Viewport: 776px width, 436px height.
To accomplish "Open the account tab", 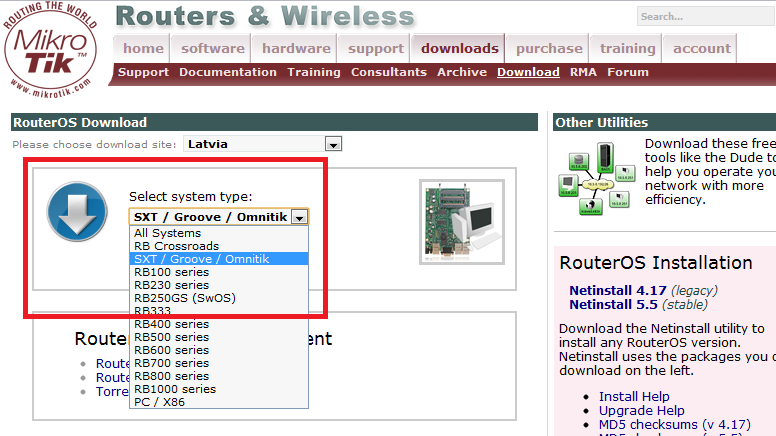I will point(701,48).
